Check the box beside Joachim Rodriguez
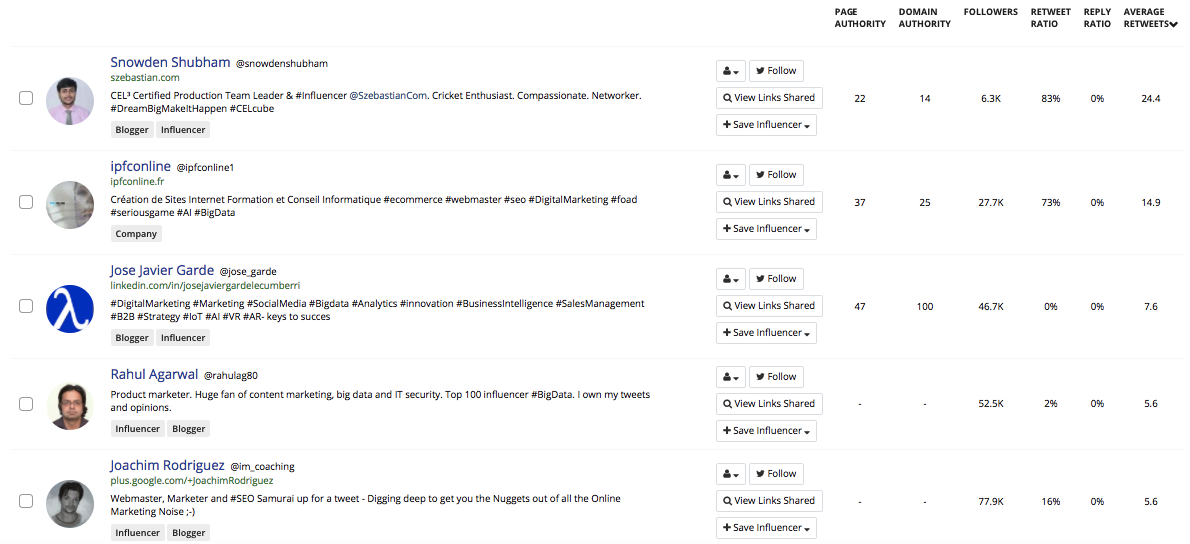Image resolution: width=1190 pixels, height=544 pixels. pos(26,501)
